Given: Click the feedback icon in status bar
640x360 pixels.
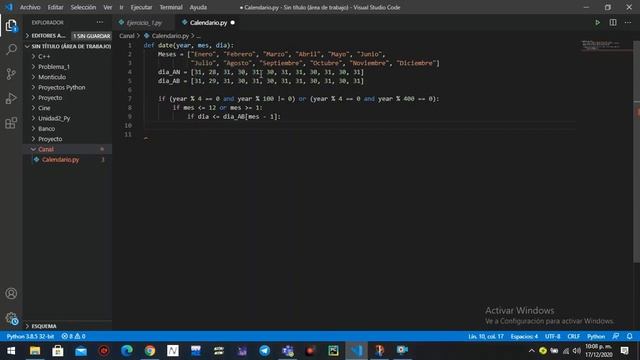Looking at the screenshot, I should [x=616, y=336].
